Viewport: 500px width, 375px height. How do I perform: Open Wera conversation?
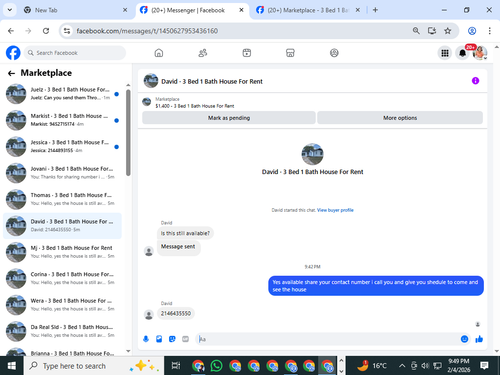[x=62, y=305]
